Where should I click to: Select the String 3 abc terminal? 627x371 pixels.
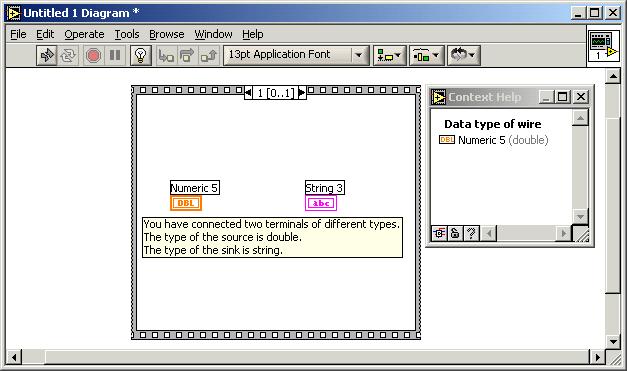(x=321, y=203)
